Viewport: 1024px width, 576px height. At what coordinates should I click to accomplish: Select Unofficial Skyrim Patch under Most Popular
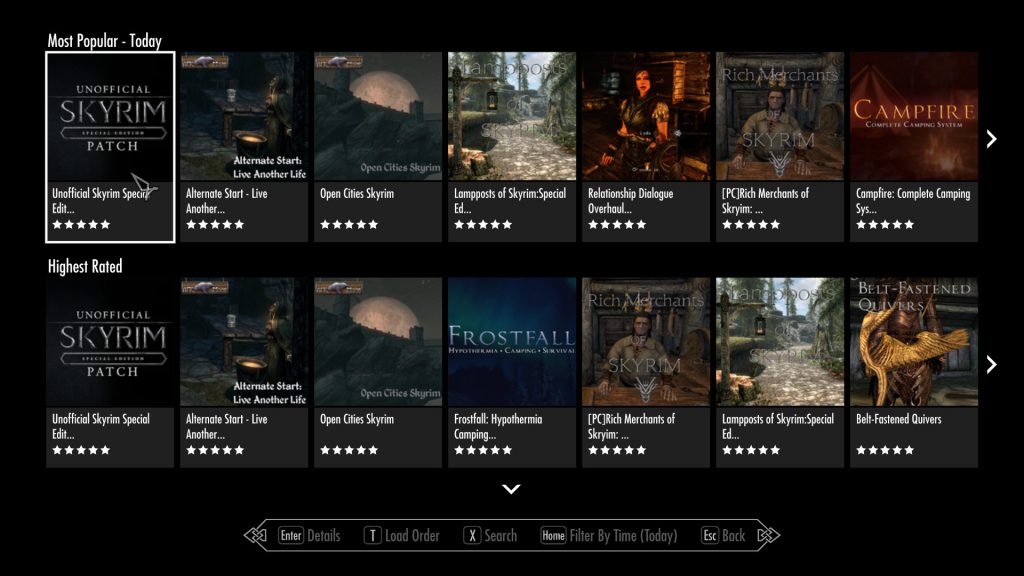[110, 147]
